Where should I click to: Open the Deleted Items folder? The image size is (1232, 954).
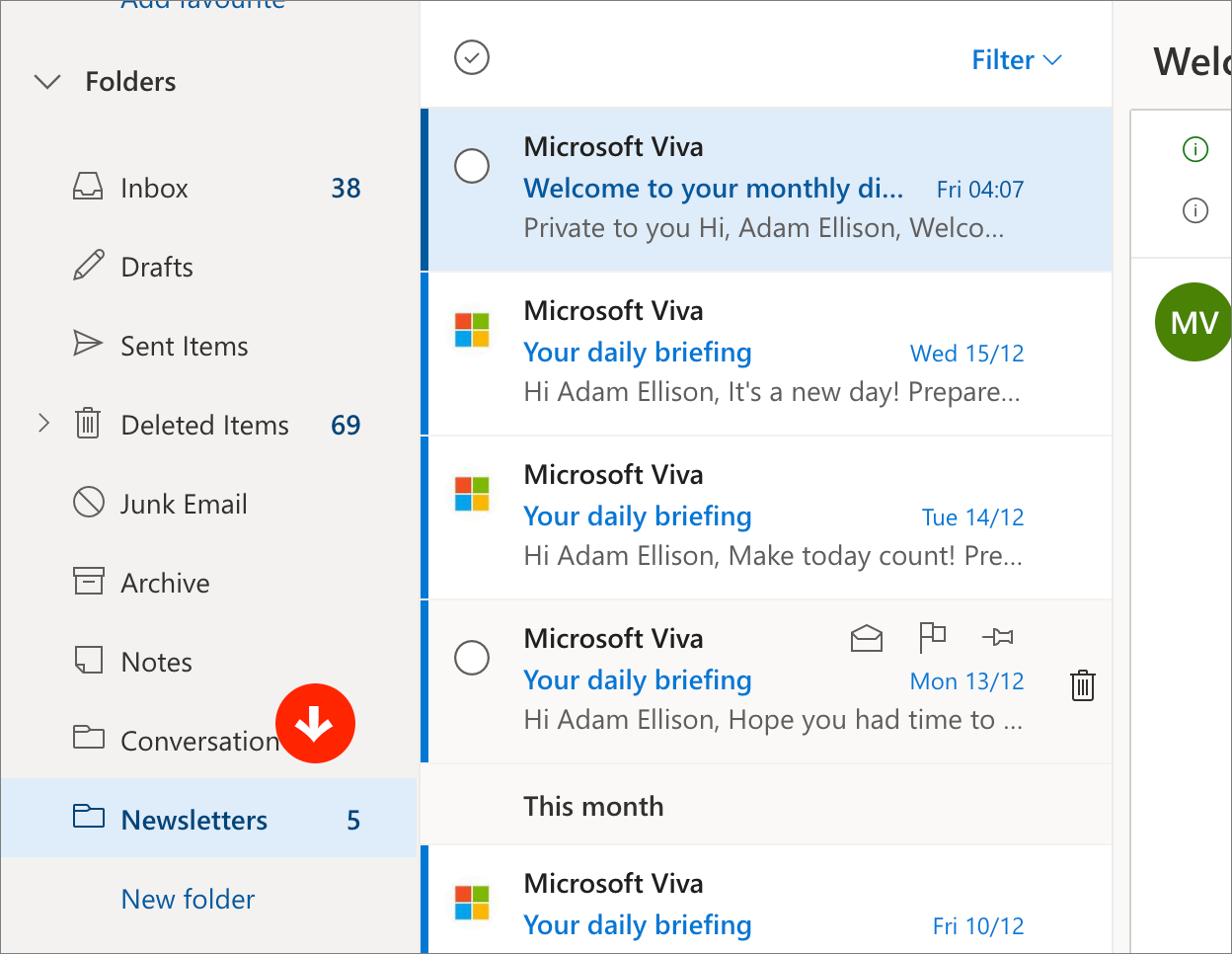pyautogui.click(x=208, y=425)
